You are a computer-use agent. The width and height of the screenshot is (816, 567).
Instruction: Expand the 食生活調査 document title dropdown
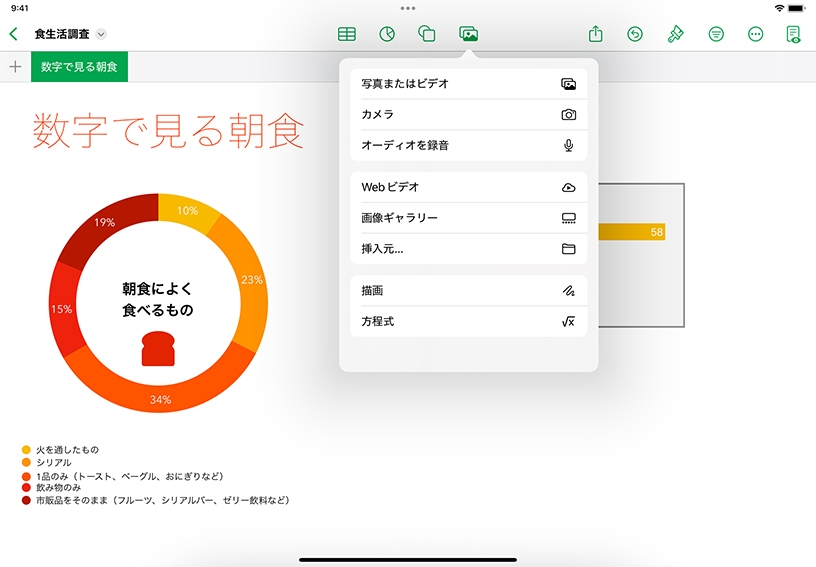[x=101, y=34]
